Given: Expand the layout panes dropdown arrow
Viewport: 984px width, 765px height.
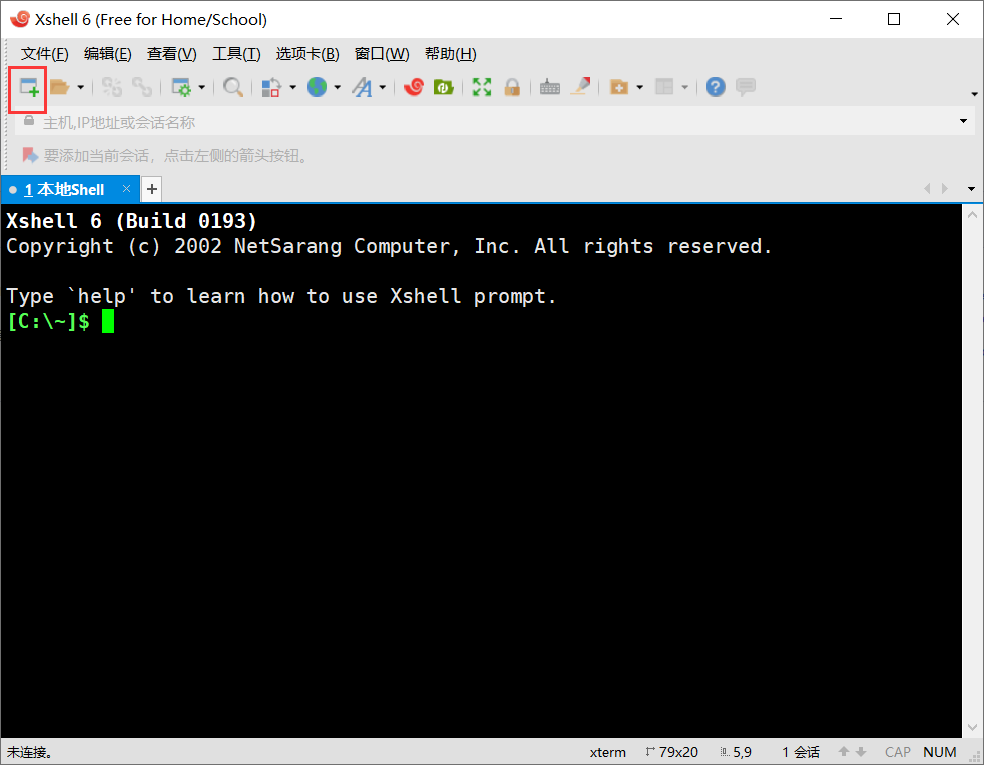Looking at the screenshot, I should tap(685, 87).
